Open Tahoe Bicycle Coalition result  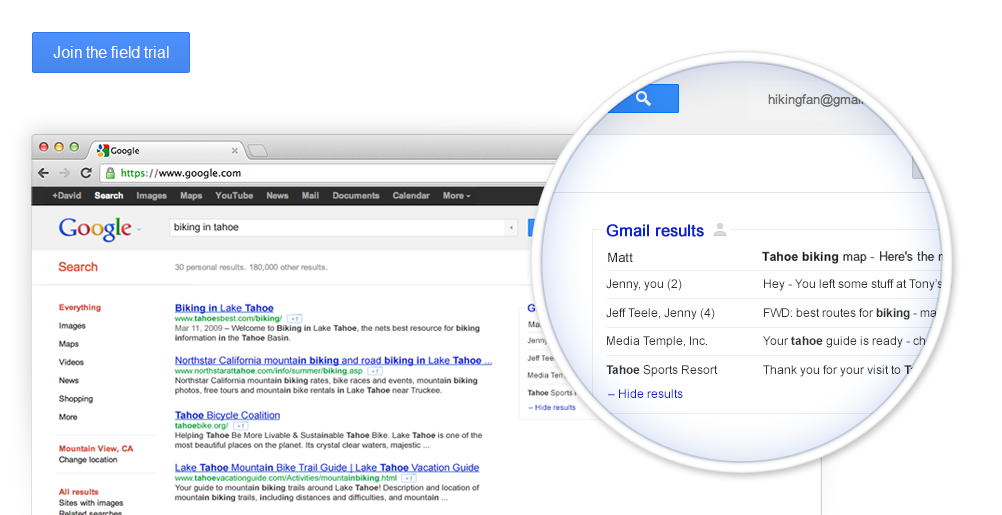pos(227,415)
